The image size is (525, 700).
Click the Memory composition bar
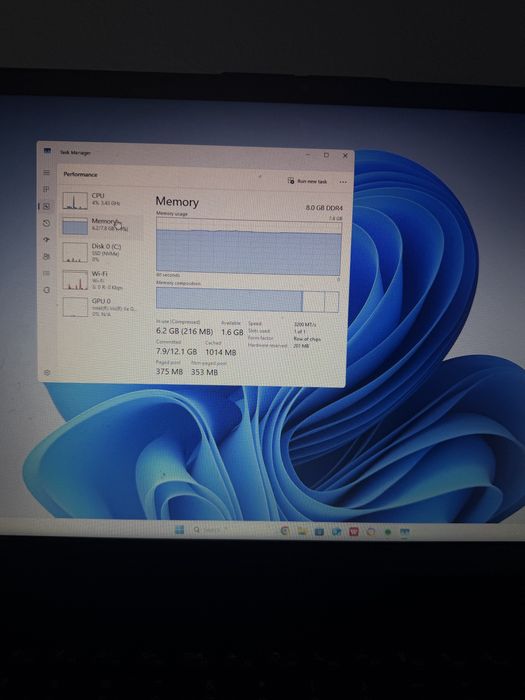[247, 300]
